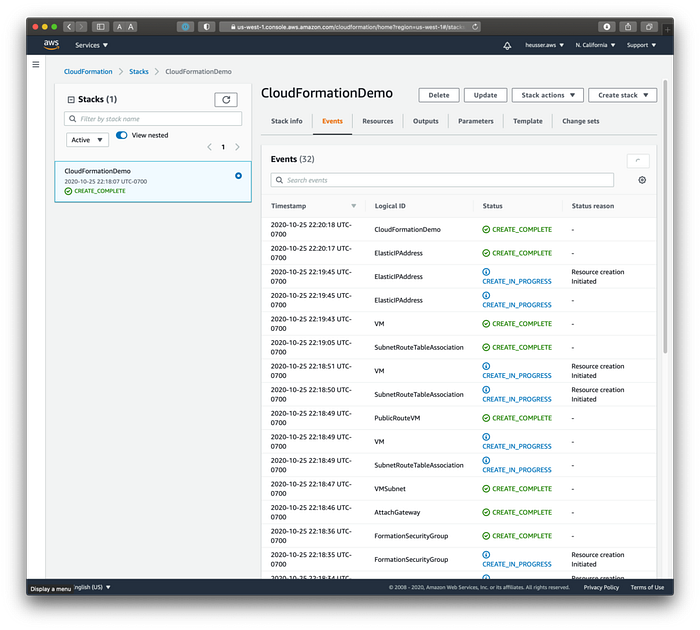
Task: Click the status icon of the CloudFormationDemo event row
Action: [486, 229]
